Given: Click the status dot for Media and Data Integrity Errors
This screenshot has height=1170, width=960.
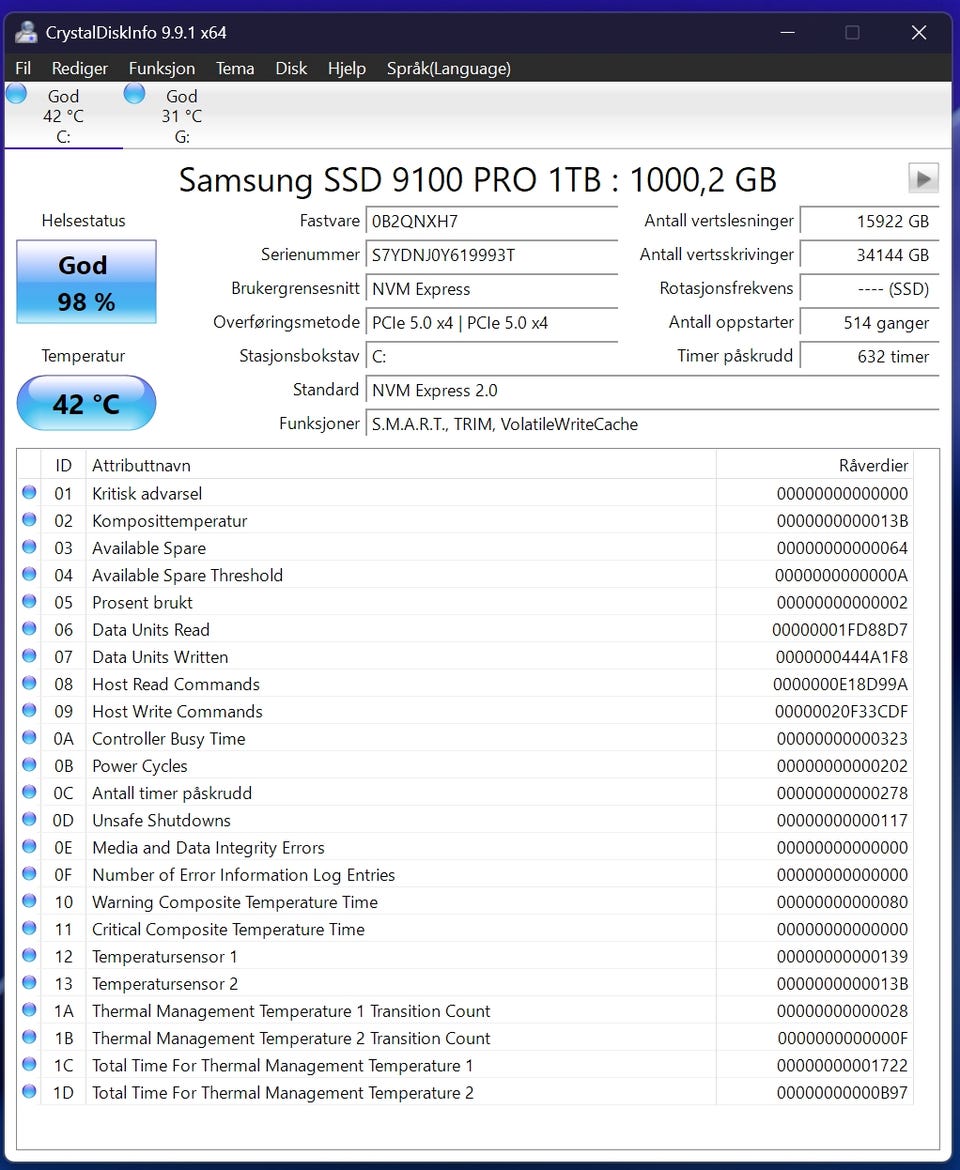Looking at the screenshot, I should tap(29, 846).
